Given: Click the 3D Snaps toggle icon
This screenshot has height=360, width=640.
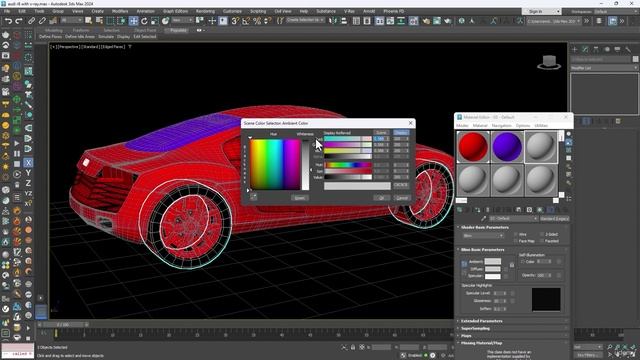Looking at the screenshot, I should click(x=235, y=21).
